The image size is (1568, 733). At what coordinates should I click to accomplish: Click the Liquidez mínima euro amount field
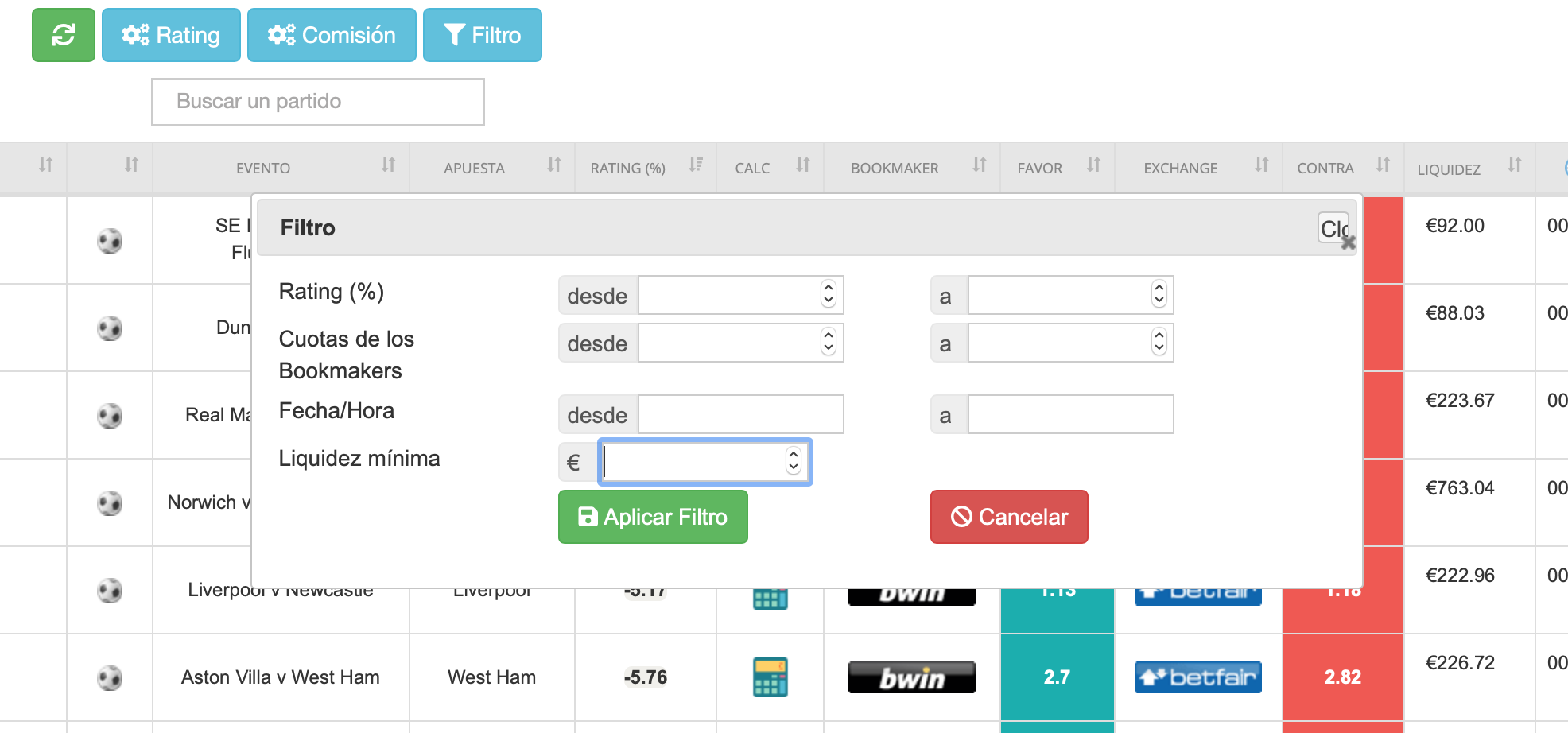[x=692, y=462]
